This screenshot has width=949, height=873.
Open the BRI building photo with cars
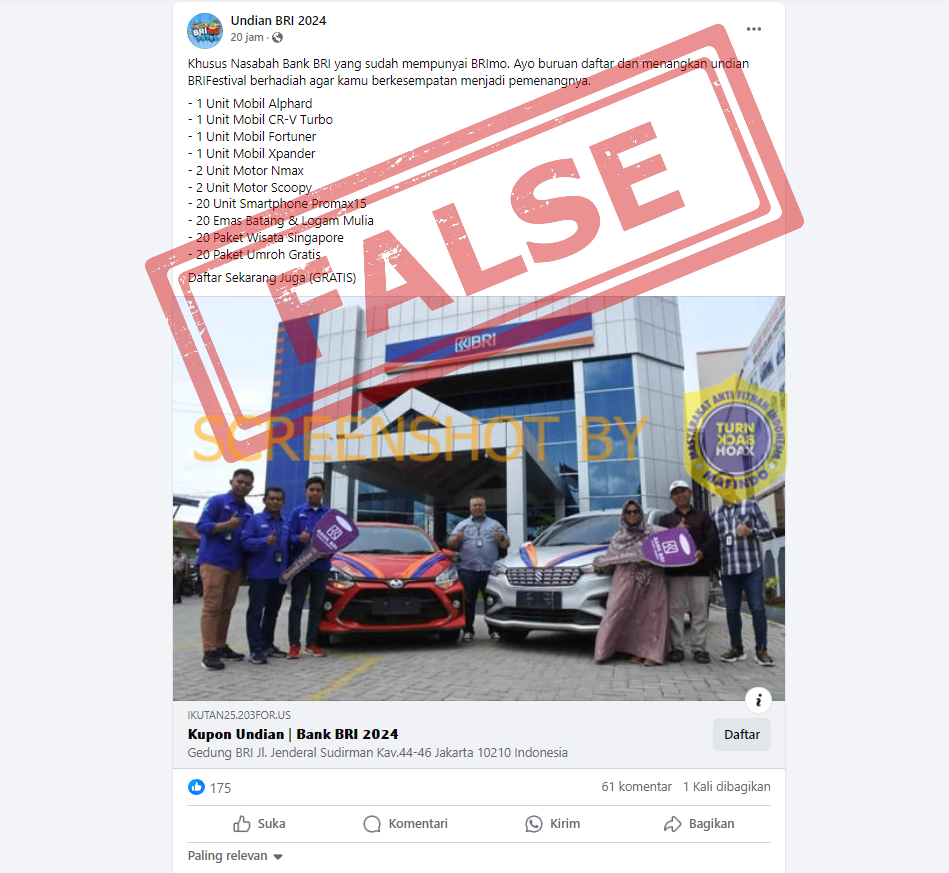tap(479, 498)
